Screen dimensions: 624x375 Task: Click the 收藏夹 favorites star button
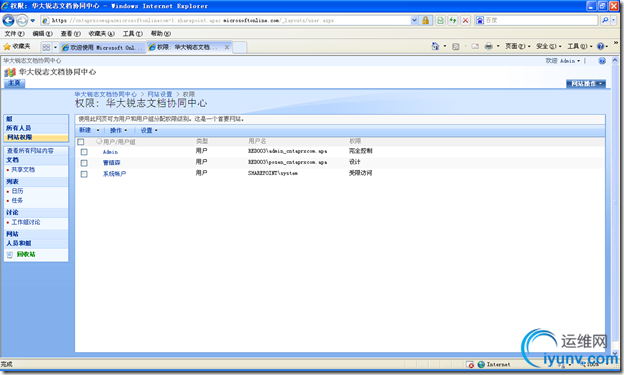pos(17,47)
